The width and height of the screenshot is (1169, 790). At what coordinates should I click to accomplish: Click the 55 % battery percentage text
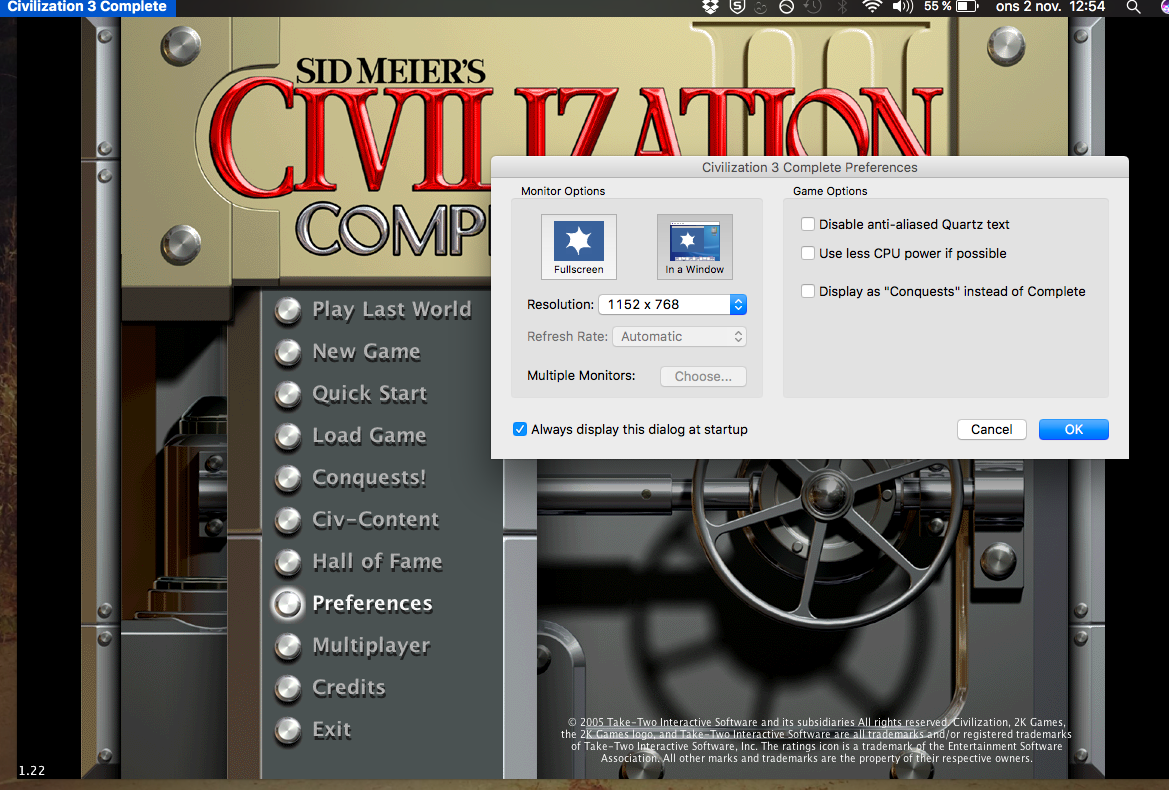pos(937,7)
